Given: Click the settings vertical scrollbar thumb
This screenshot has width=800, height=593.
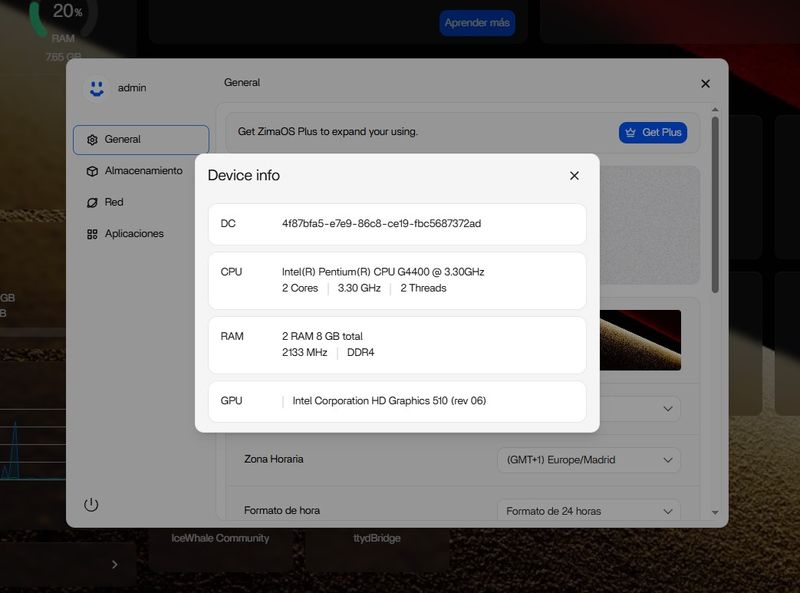Looking at the screenshot, I should coord(715,205).
